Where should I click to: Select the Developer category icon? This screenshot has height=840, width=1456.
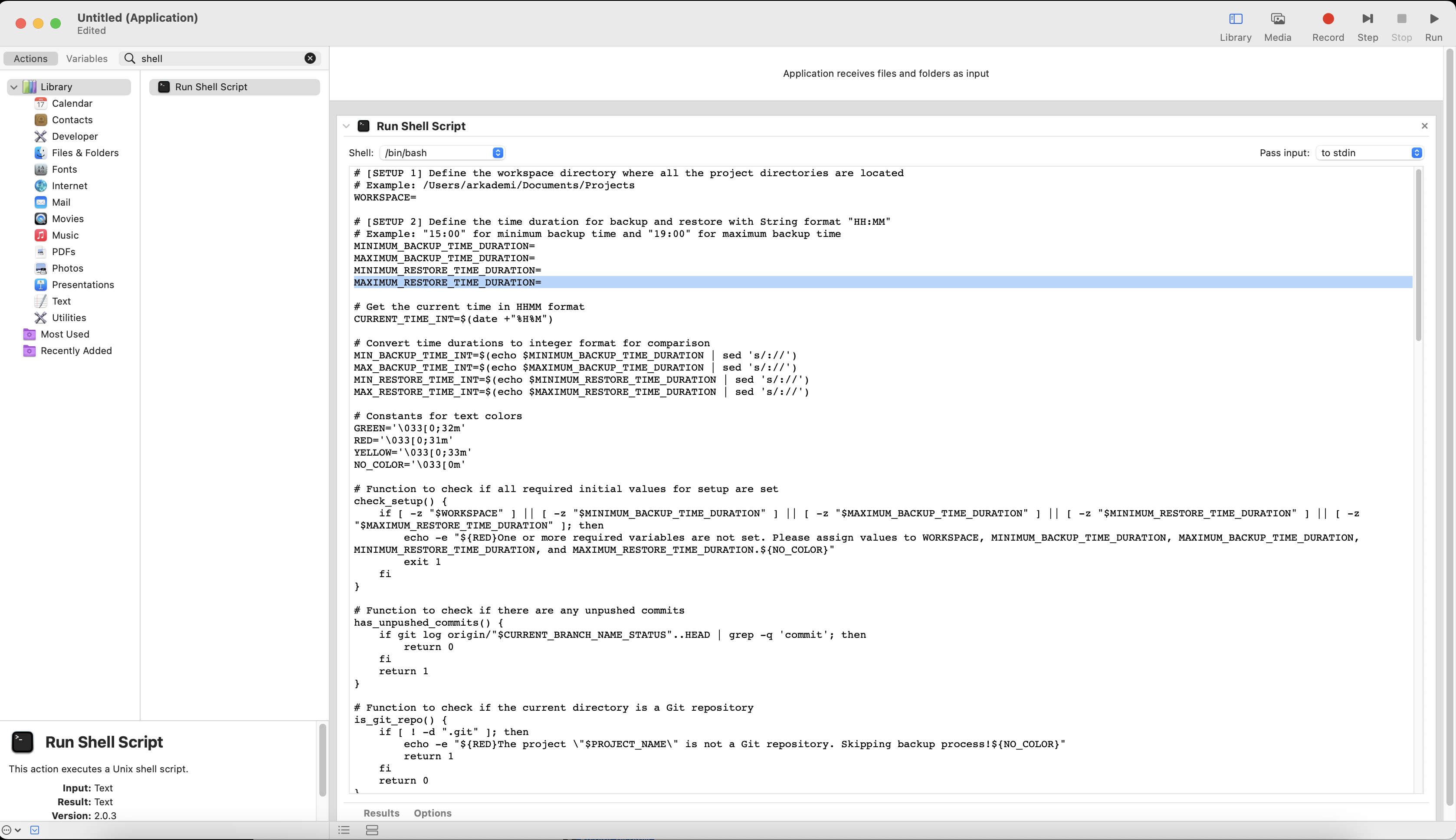[40, 136]
